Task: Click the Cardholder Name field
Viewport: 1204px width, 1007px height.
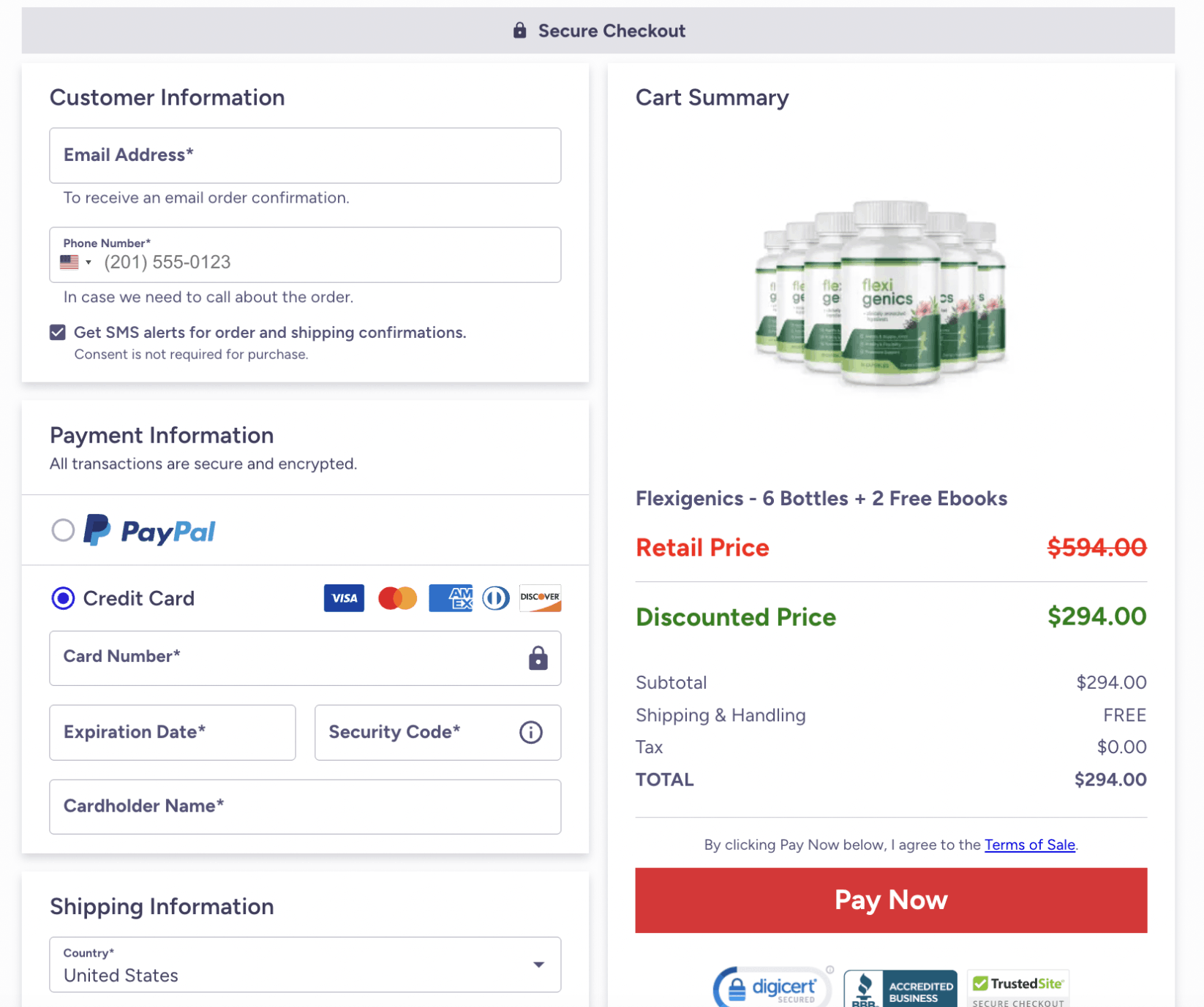Action: 305,807
